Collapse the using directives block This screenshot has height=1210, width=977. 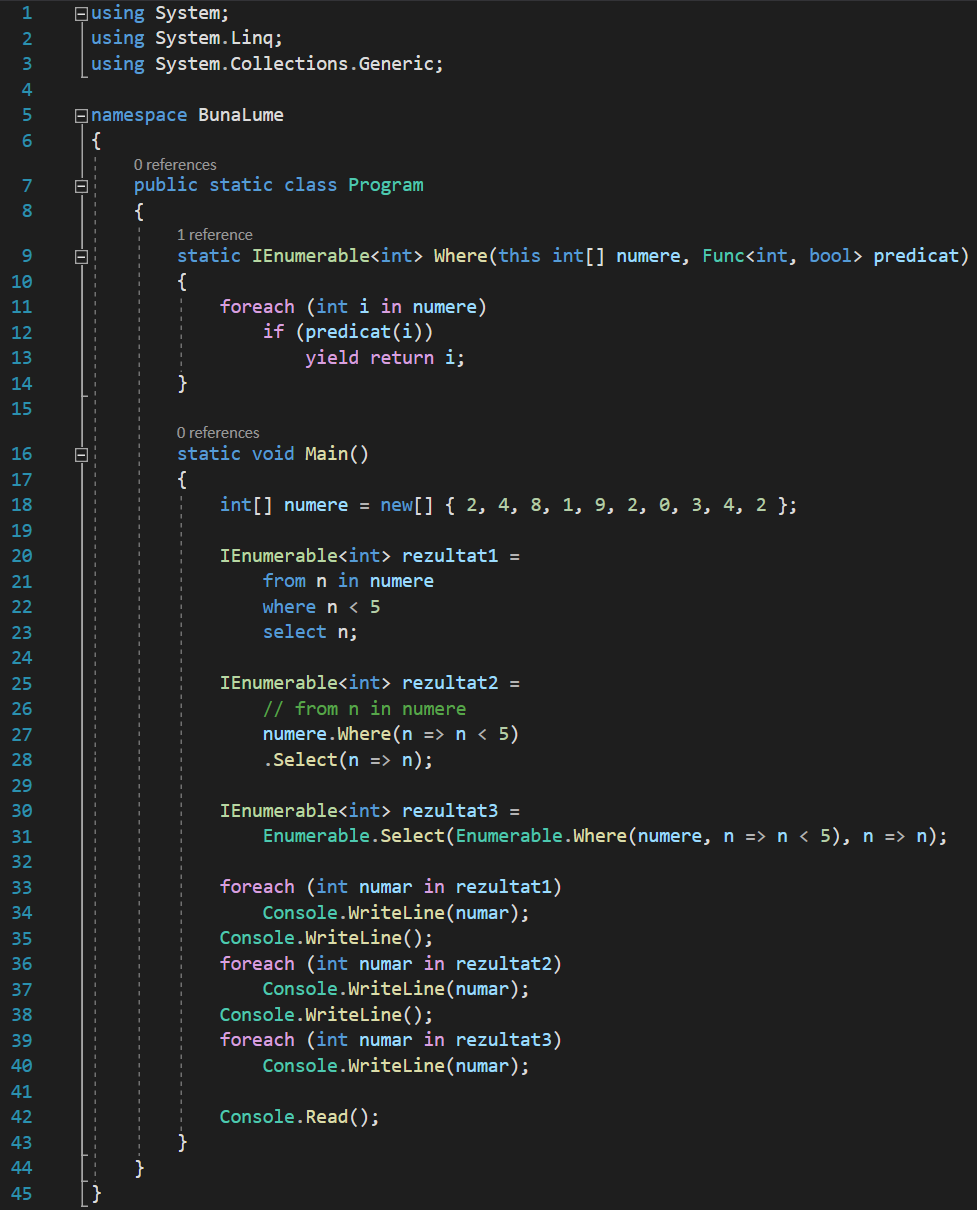81,13
